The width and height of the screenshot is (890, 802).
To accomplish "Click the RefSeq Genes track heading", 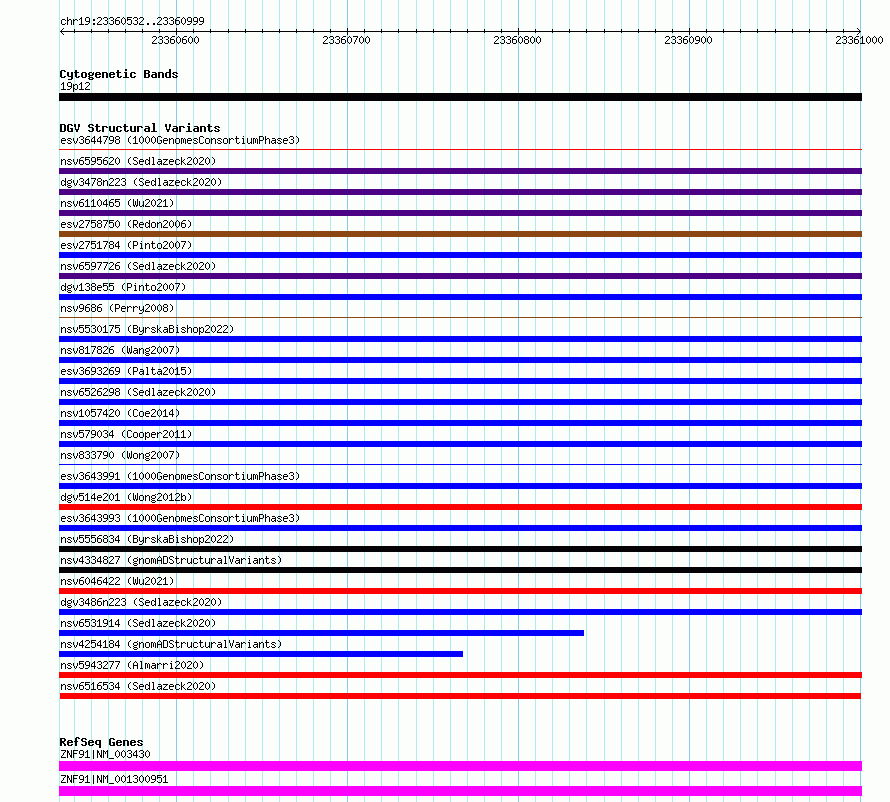I will click(x=101, y=742).
